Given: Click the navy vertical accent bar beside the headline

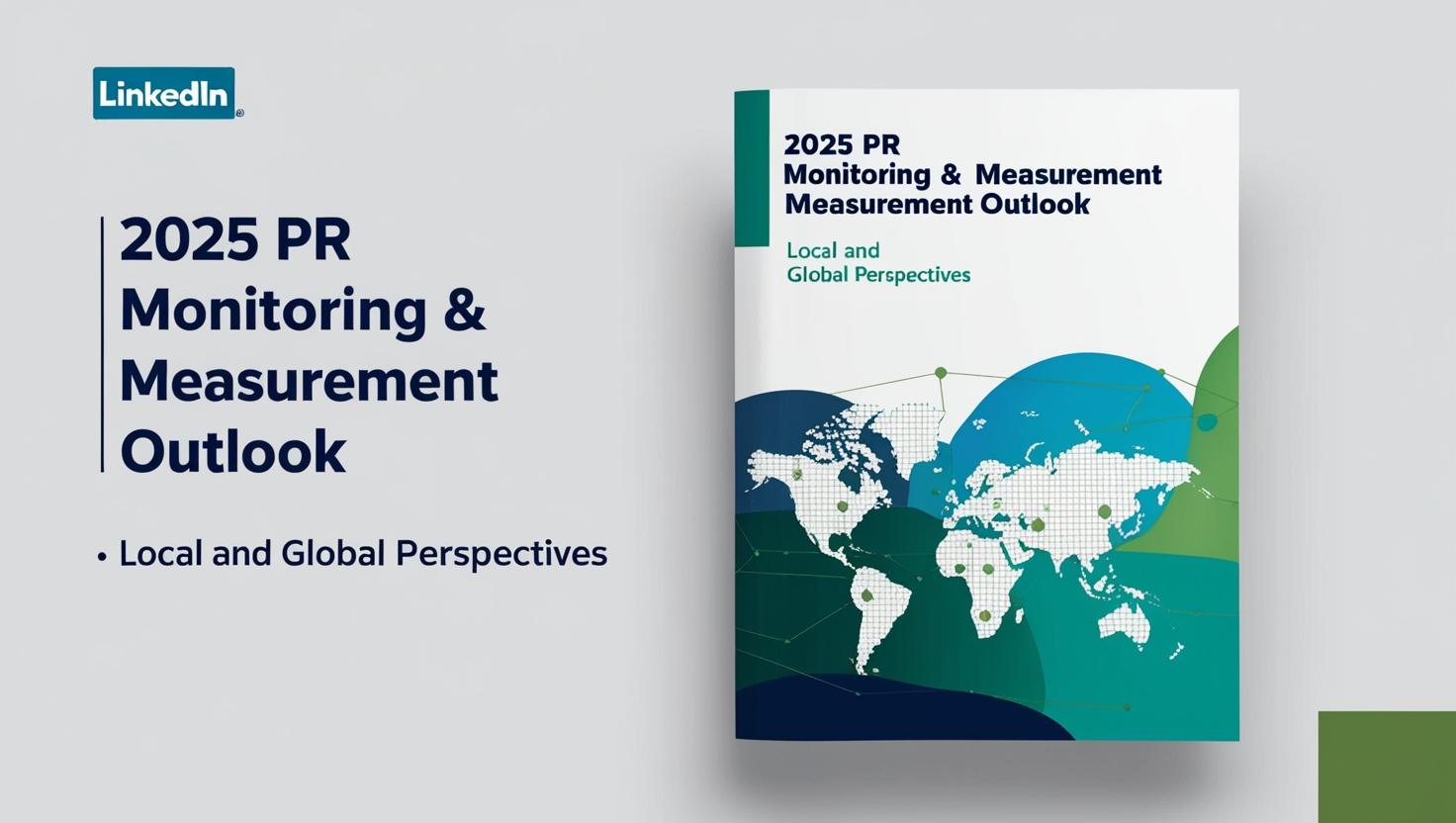Looking at the screenshot, I should pos(101,341).
